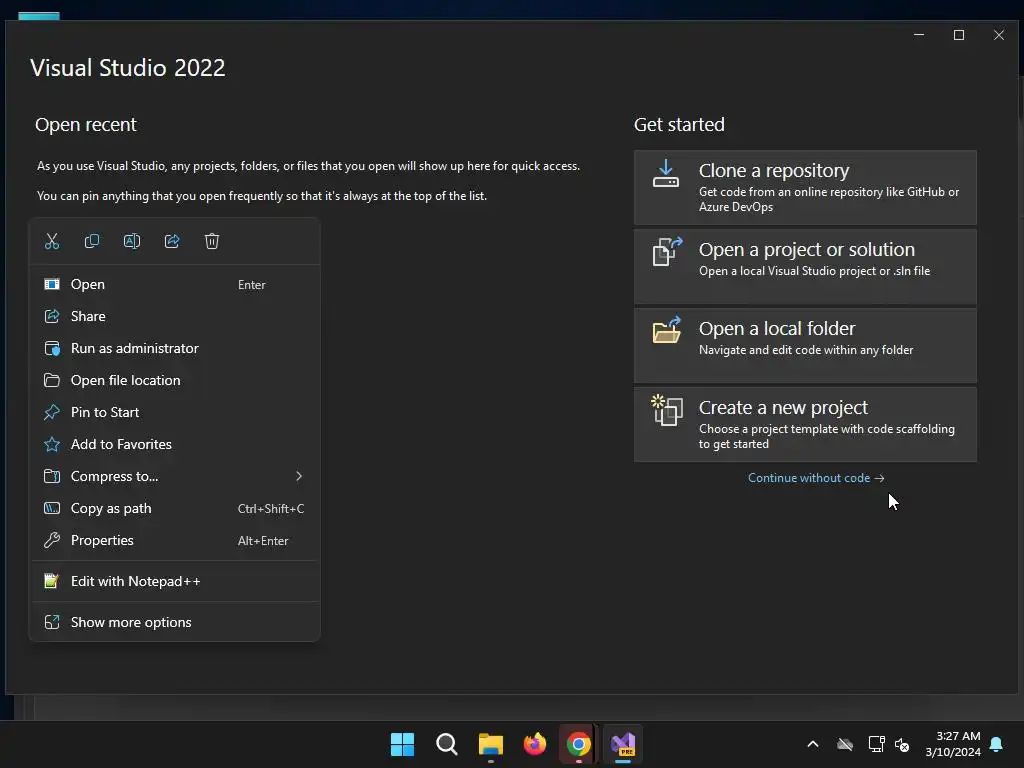1024x768 pixels.
Task: Open taskbar Search
Action: 447,744
